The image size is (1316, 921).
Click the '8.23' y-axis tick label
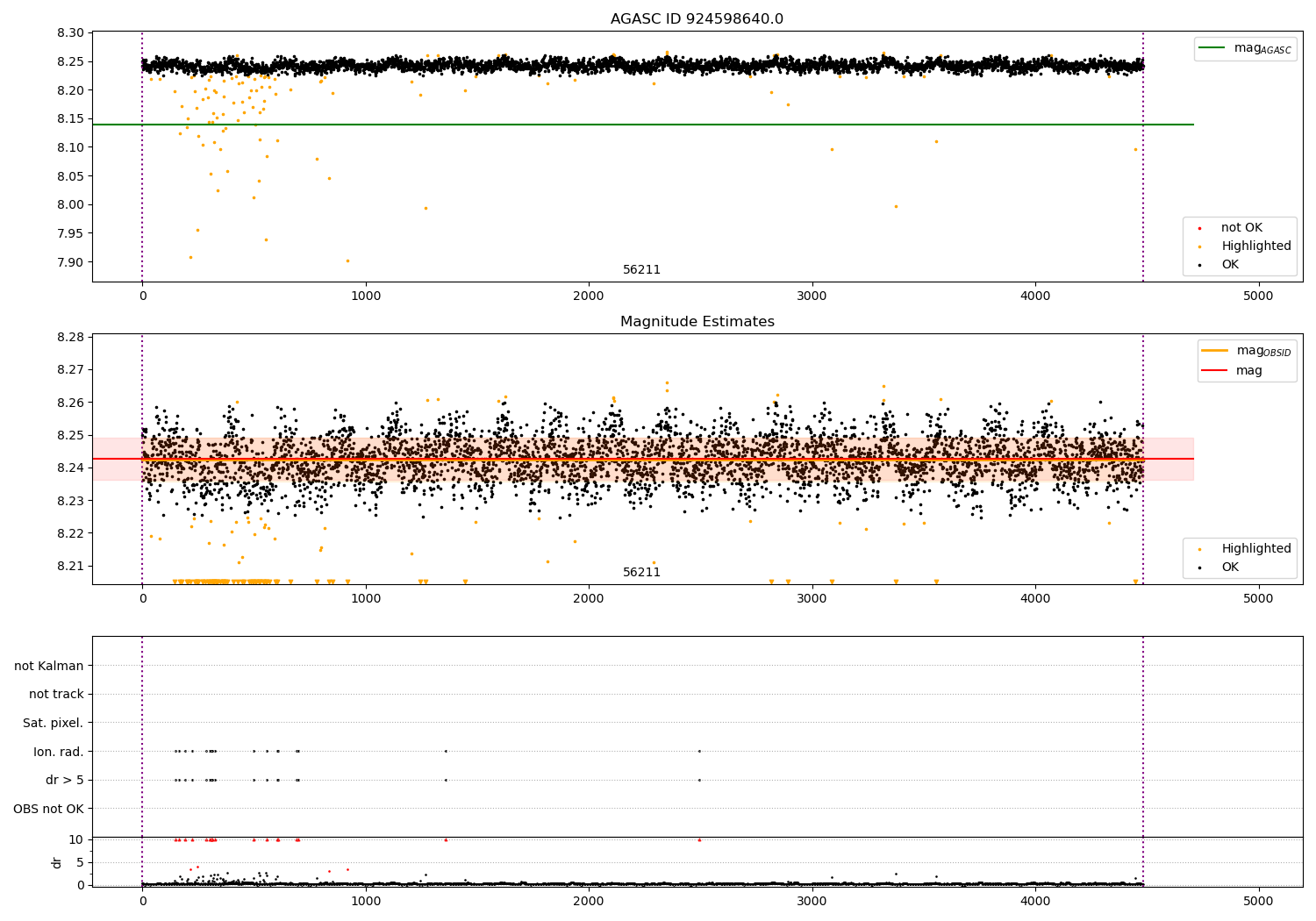pos(70,501)
